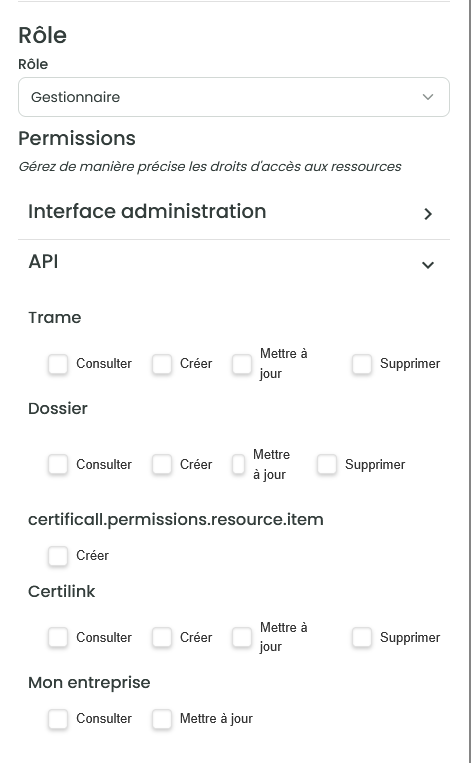The width and height of the screenshot is (472, 763).
Task: Check Créer under Certilink
Action: coord(162,637)
